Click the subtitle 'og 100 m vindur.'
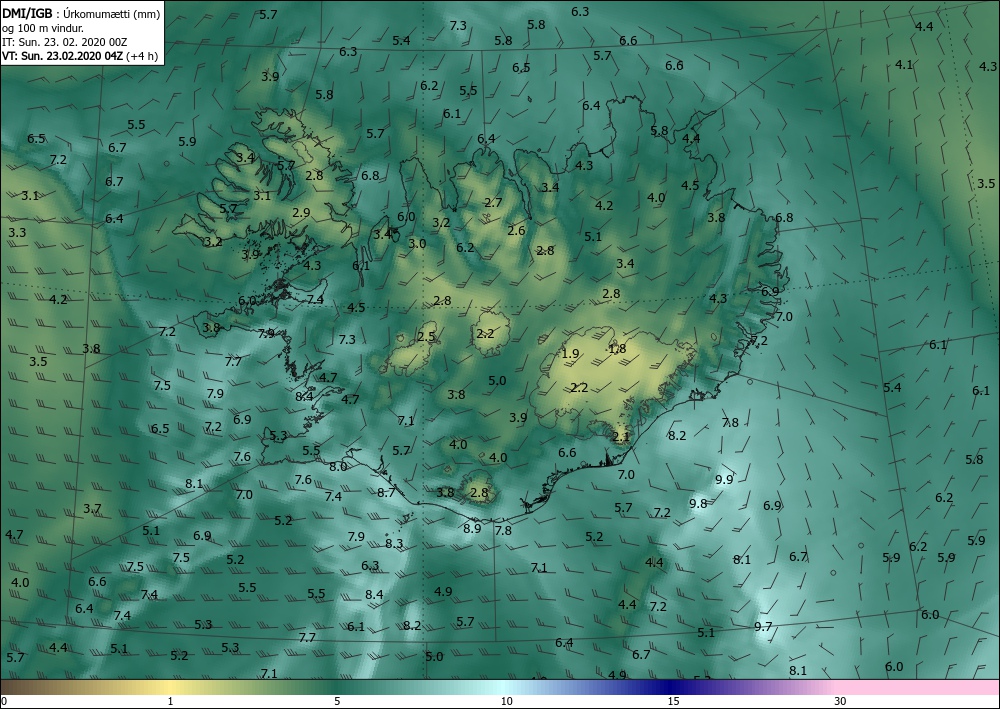Image resolution: width=1000 pixels, height=709 pixels. coord(43,28)
